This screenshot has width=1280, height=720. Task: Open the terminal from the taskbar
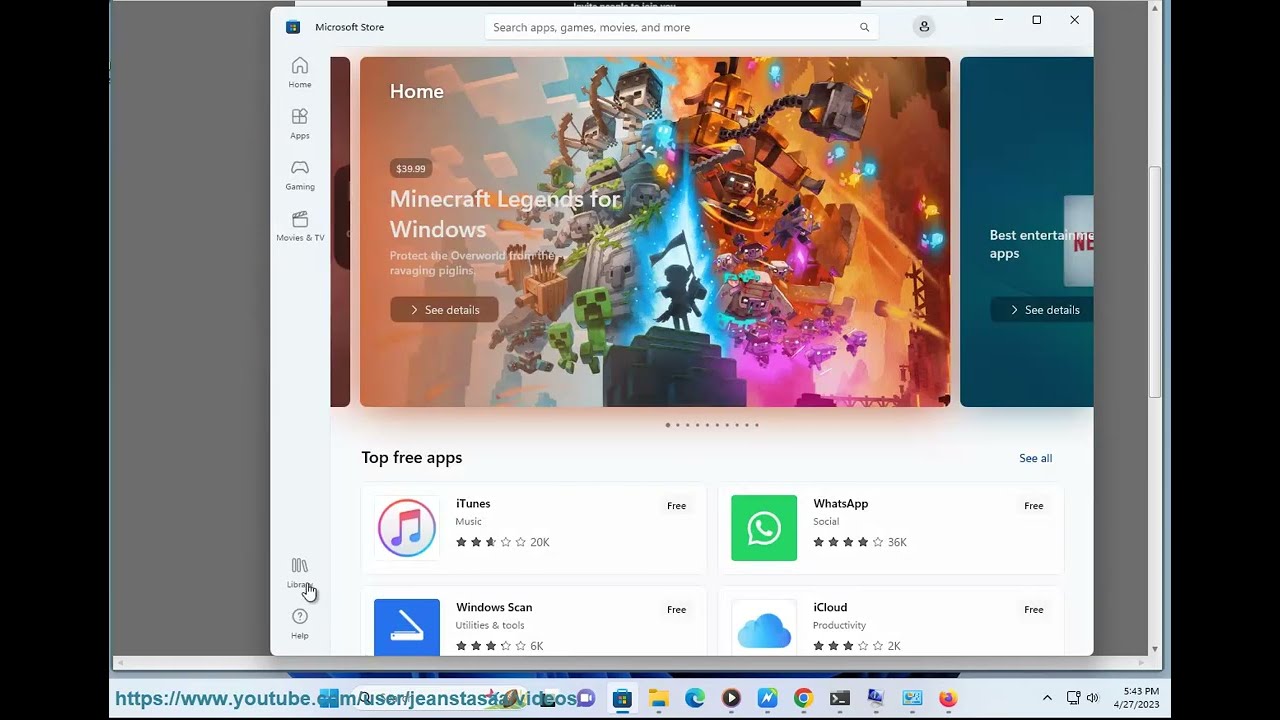840,698
